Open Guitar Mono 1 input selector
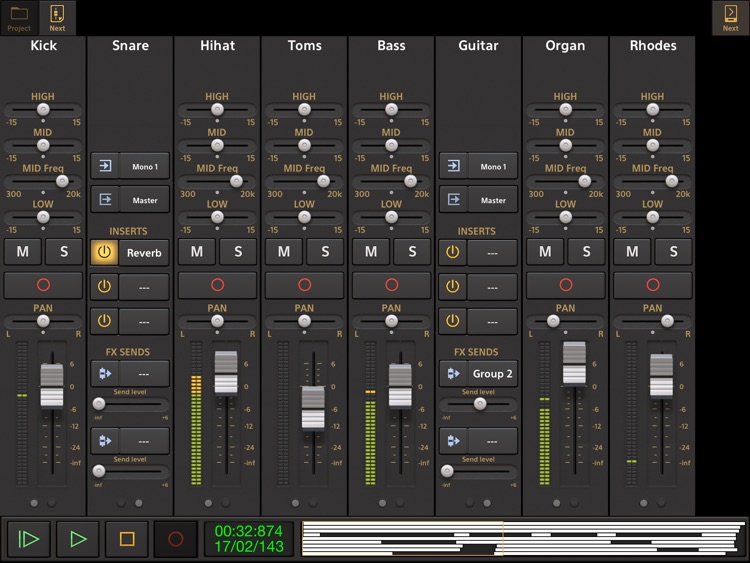Screen dimensions: 750x563 click(493, 166)
